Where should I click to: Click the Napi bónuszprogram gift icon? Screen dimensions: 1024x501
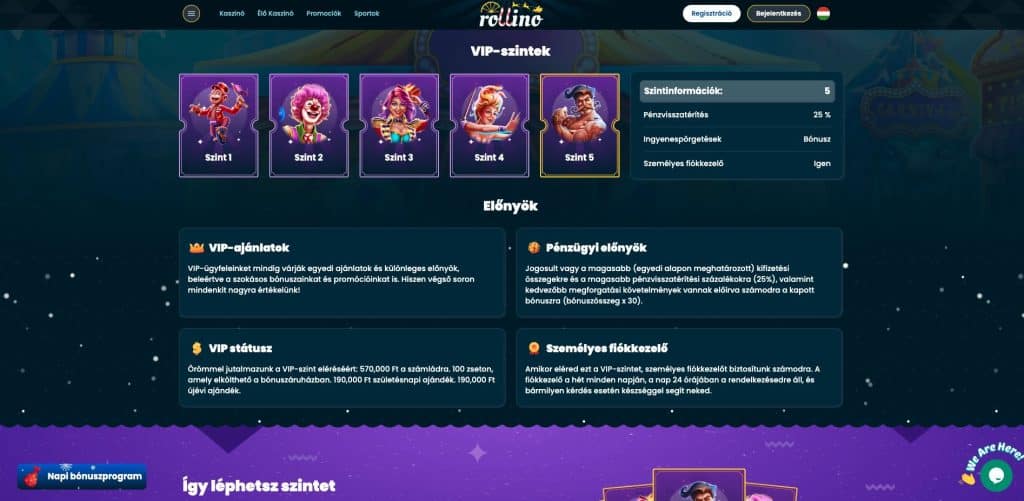point(32,477)
